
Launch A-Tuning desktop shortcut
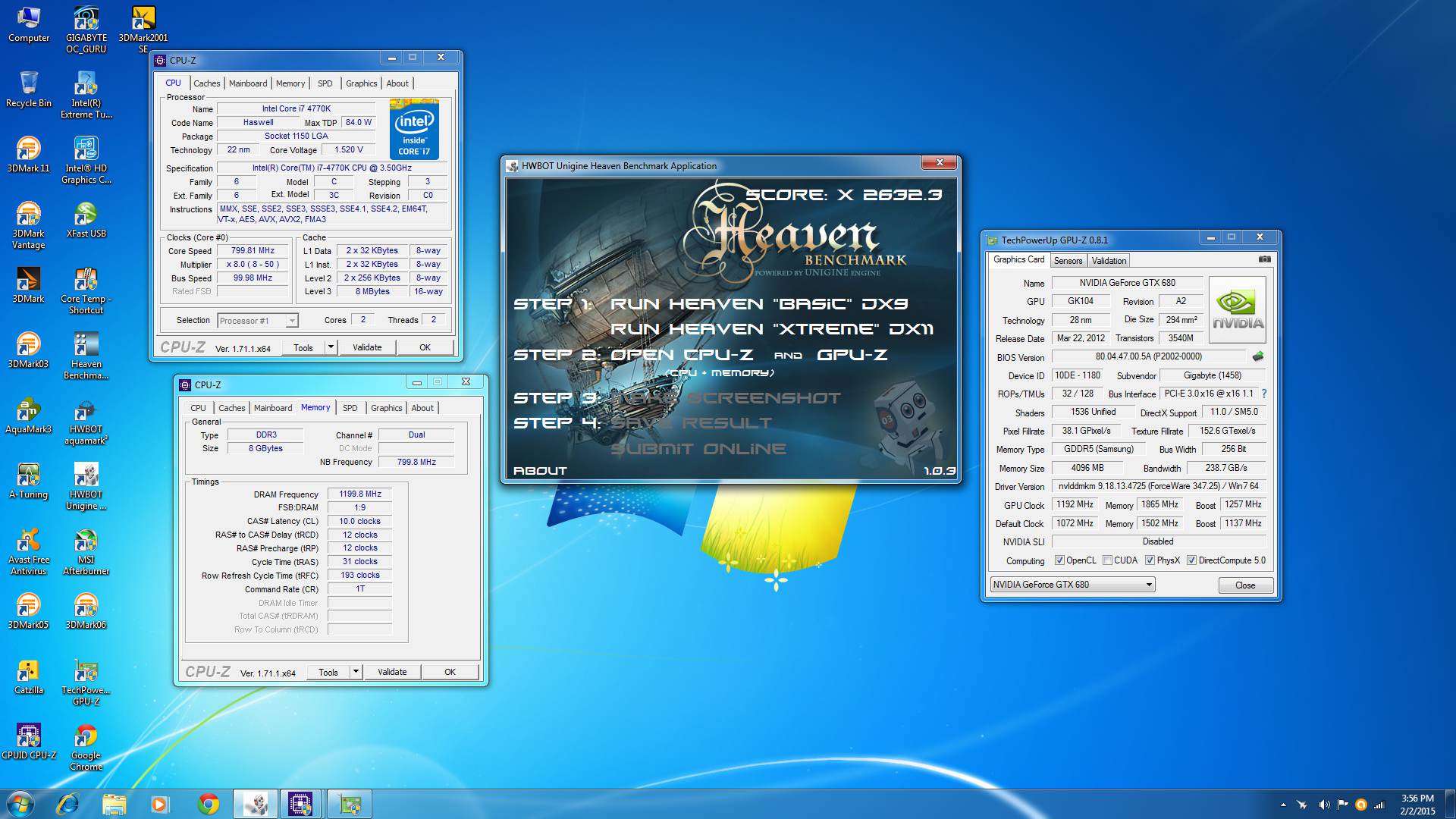29,481
